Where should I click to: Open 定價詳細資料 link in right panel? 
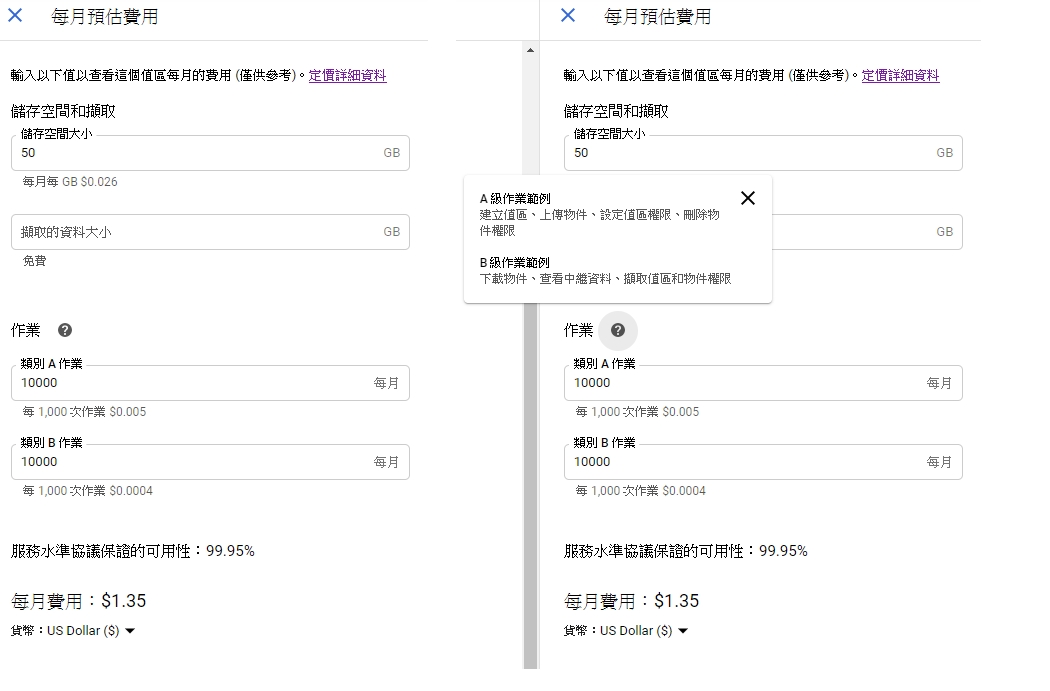click(900, 76)
